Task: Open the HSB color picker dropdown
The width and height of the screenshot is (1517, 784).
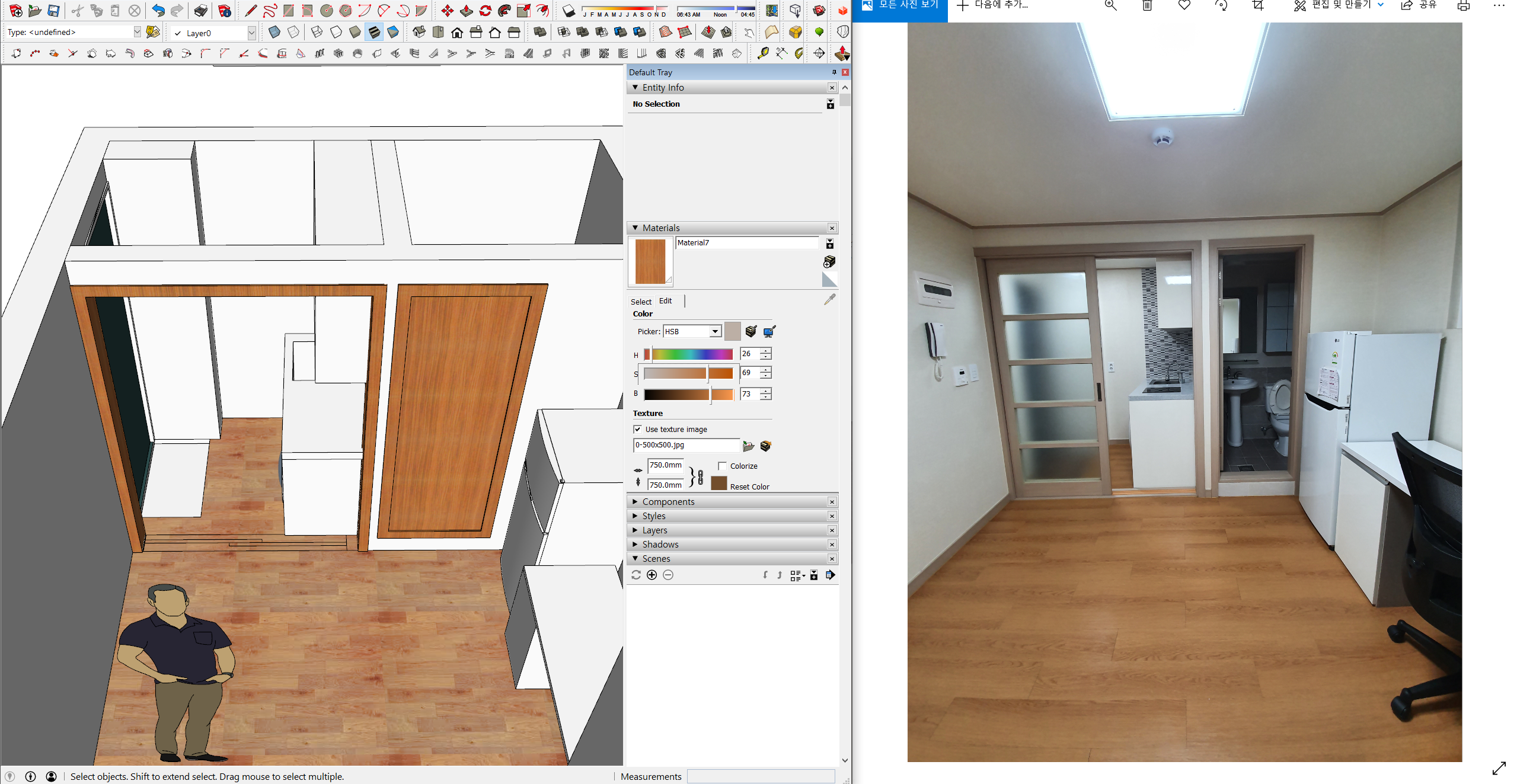Action: click(716, 331)
